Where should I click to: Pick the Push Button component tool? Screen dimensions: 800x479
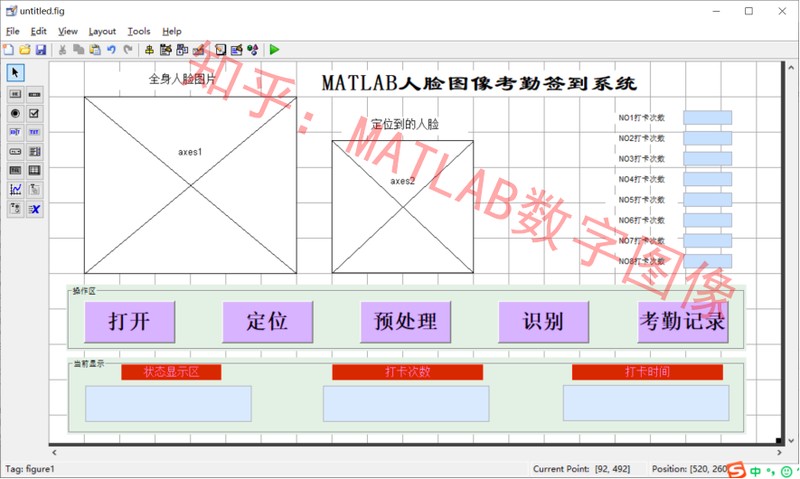tap(15, 94)
